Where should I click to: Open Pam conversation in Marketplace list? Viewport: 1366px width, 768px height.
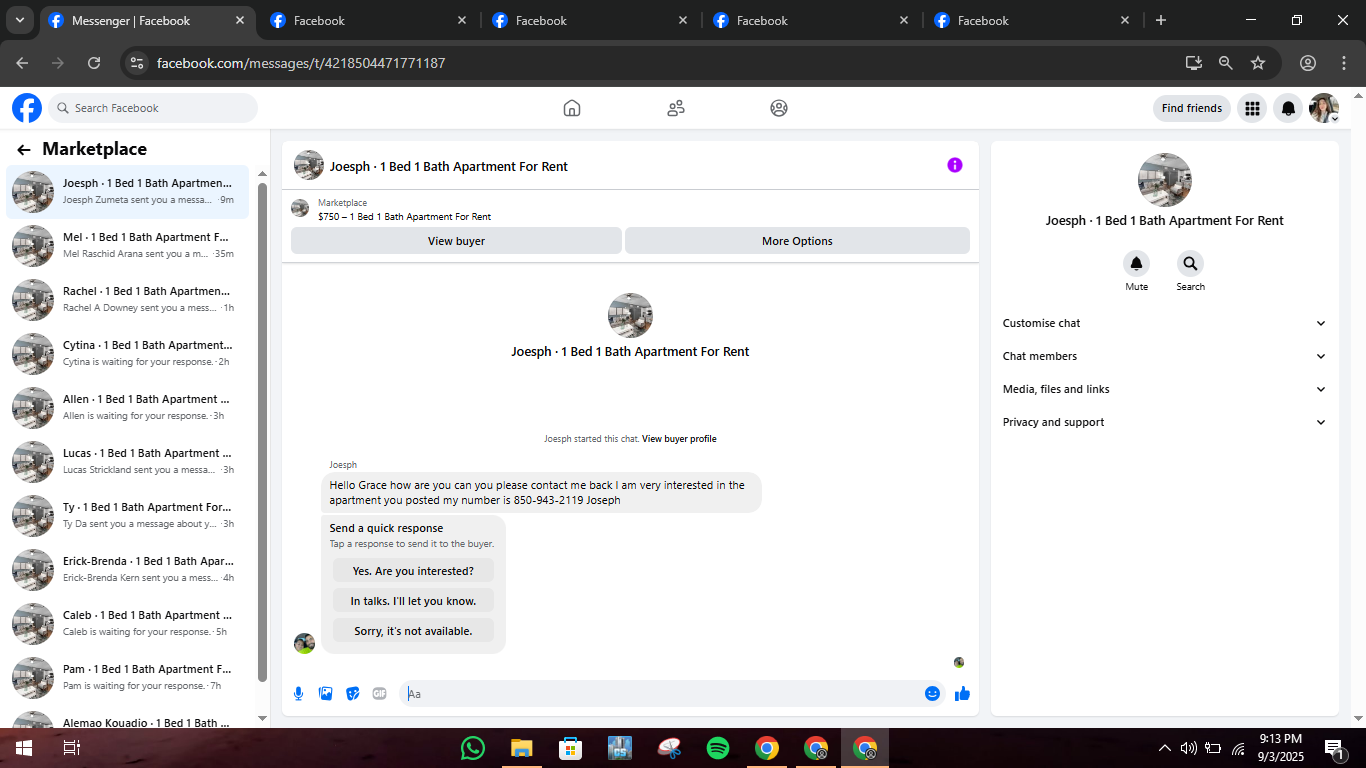coord(128,678)
